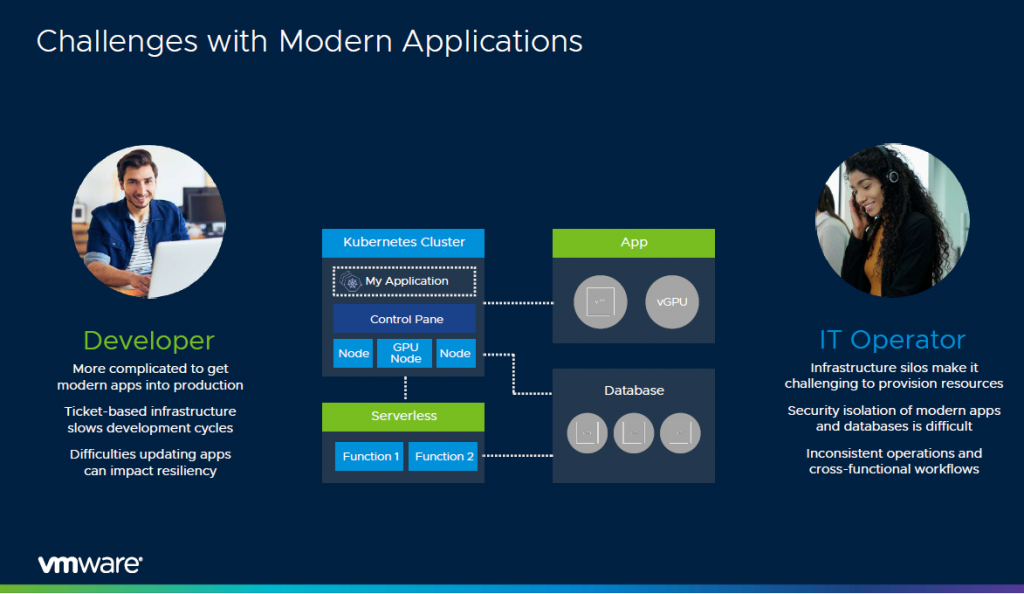Viewport: 1024px width, 594px height.
Task: Click the vGPU circle icon
Action: [672, 301]
